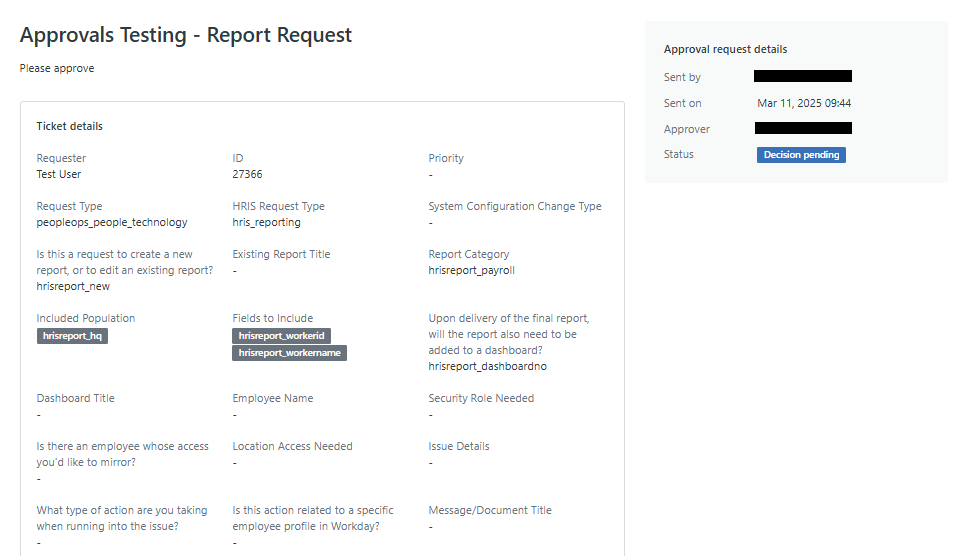Click the hrisreport_new value

pos(73,286)
